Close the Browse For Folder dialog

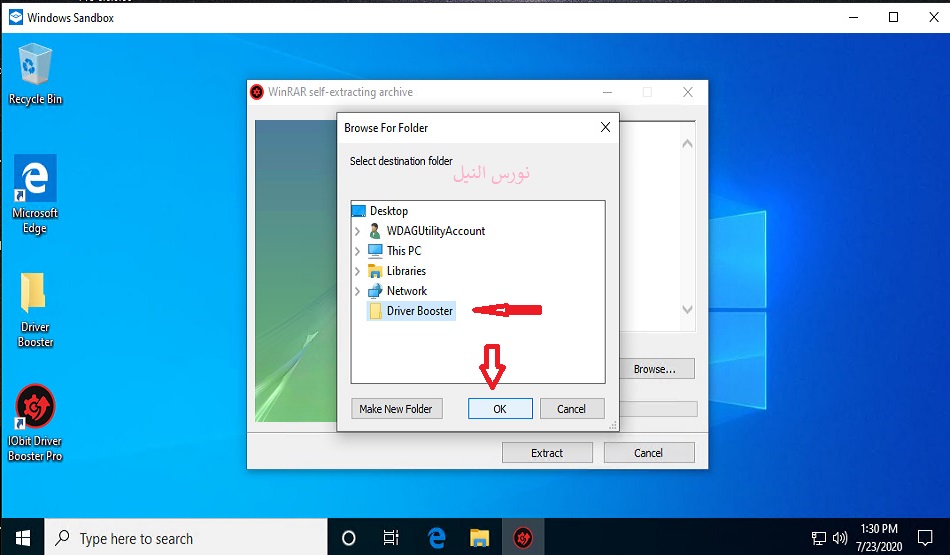[x=605, y=128]
